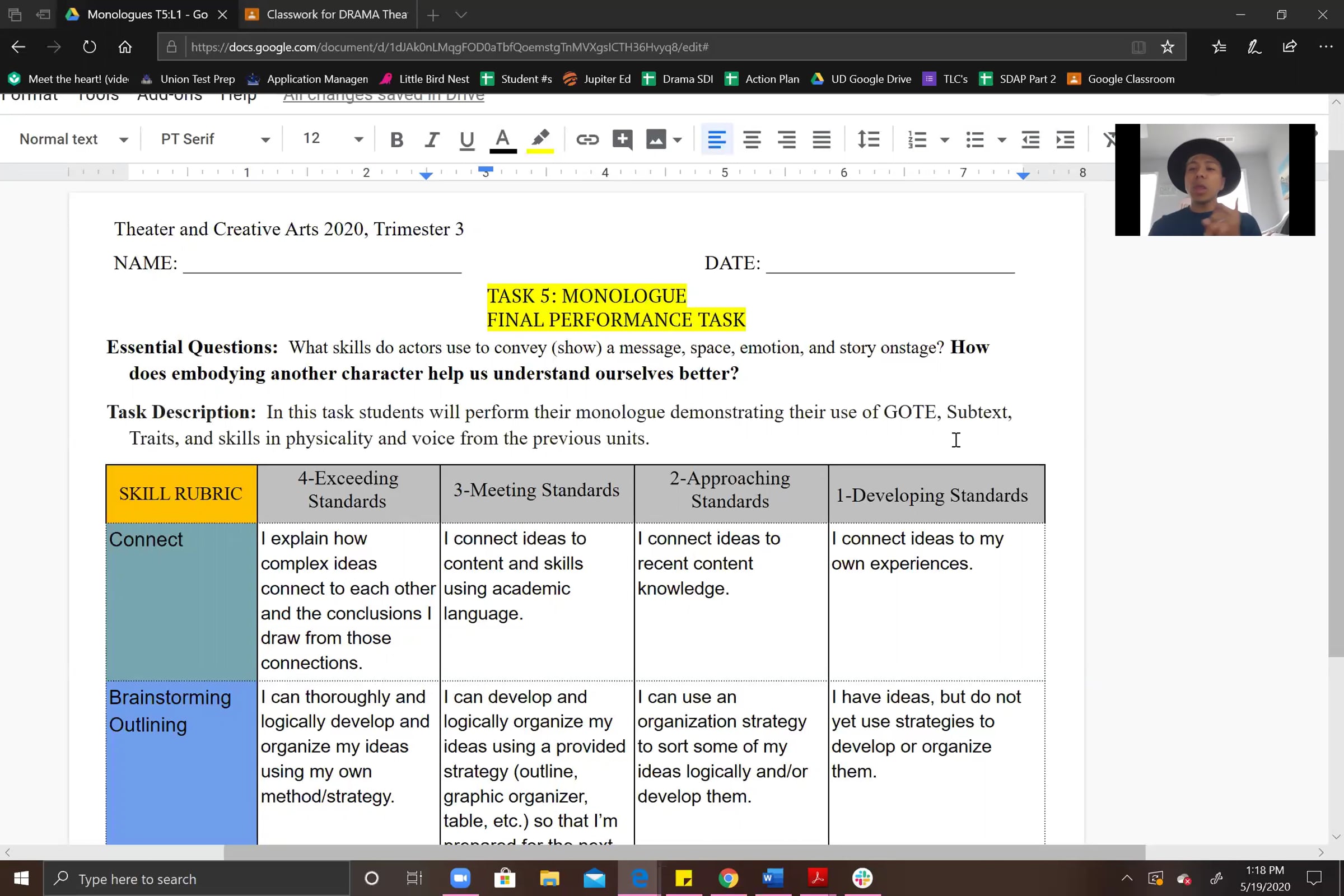Image resolution: width=1344 pixels, height=896 pixels.
Task: Click the insert image icon
Action: pyautogui.click(x=656, y=139)
